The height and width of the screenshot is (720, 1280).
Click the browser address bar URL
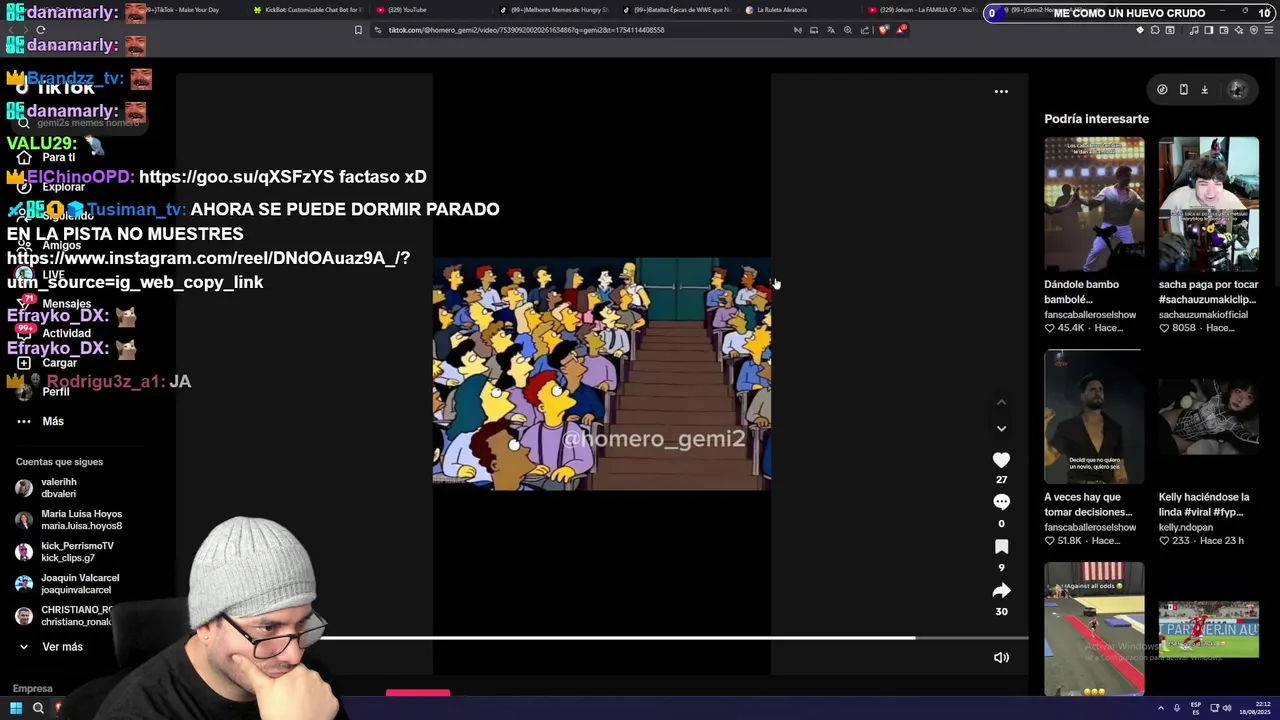pyautogui.click(x=526, y=30)
